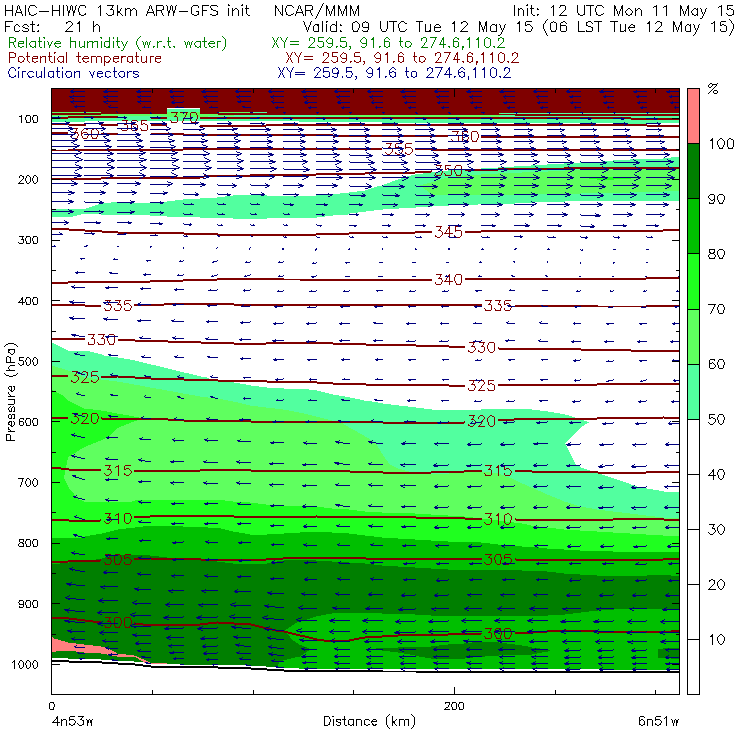Viewport: 740px width, 740px height.
Task: Click the '600' pressure axis label
Action: (x=28, y=422)
